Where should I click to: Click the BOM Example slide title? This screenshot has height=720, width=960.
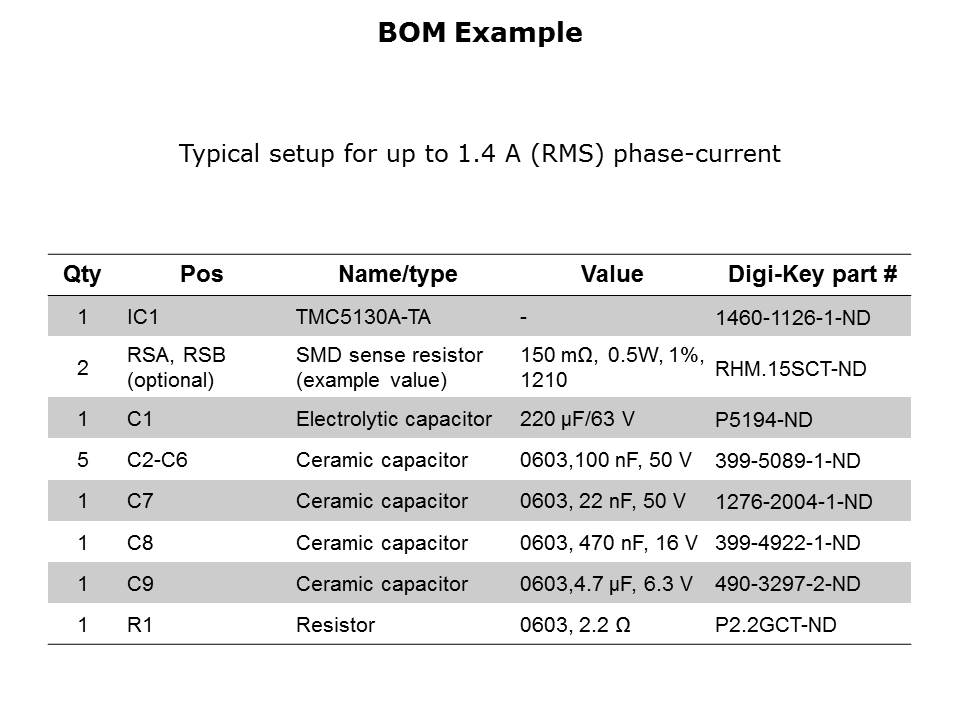coord(480,33)
